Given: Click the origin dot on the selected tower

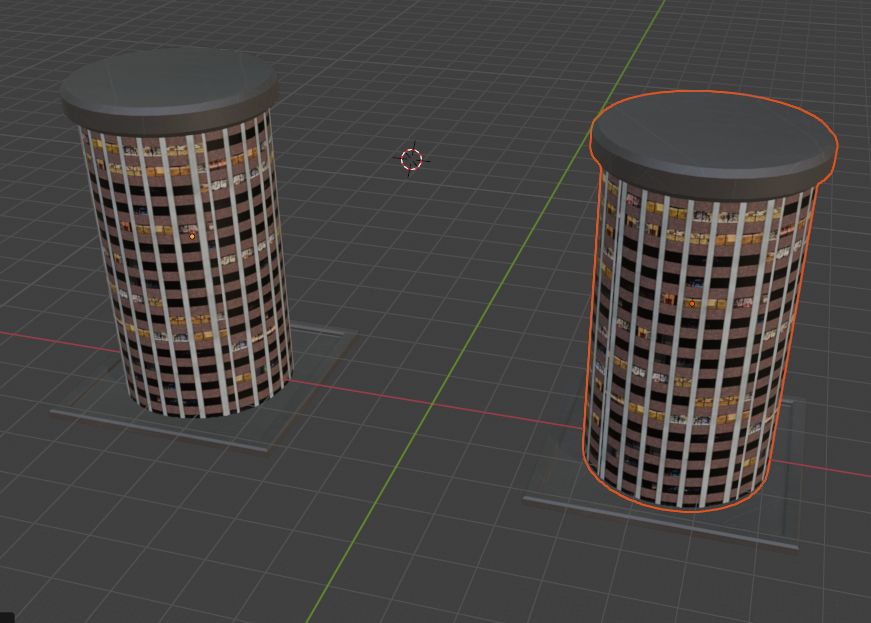Looking at the screenshot, I should tap(692, 304).
